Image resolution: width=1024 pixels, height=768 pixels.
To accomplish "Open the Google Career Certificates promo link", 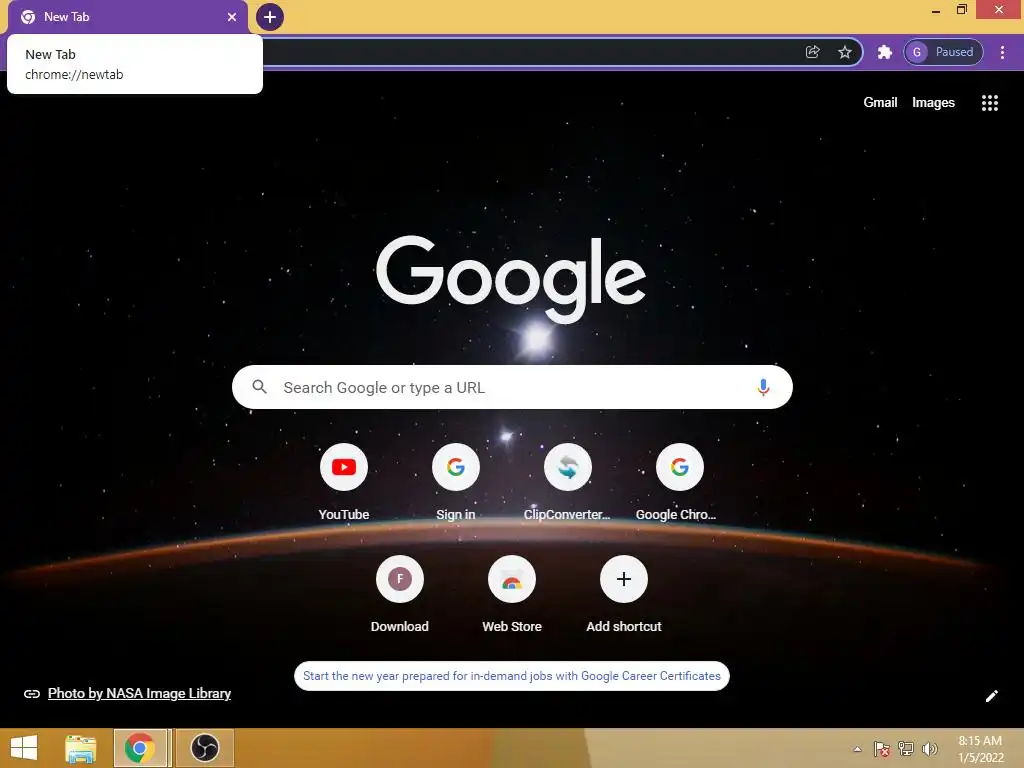I will pos(511,676).
